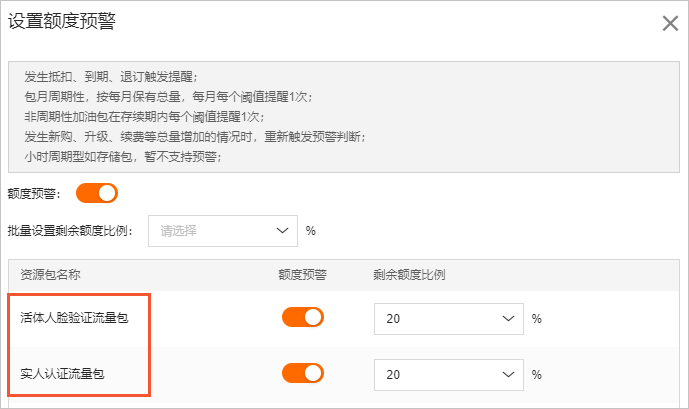Select the 活体人脸验证流量包 row name

coord(74,318)
